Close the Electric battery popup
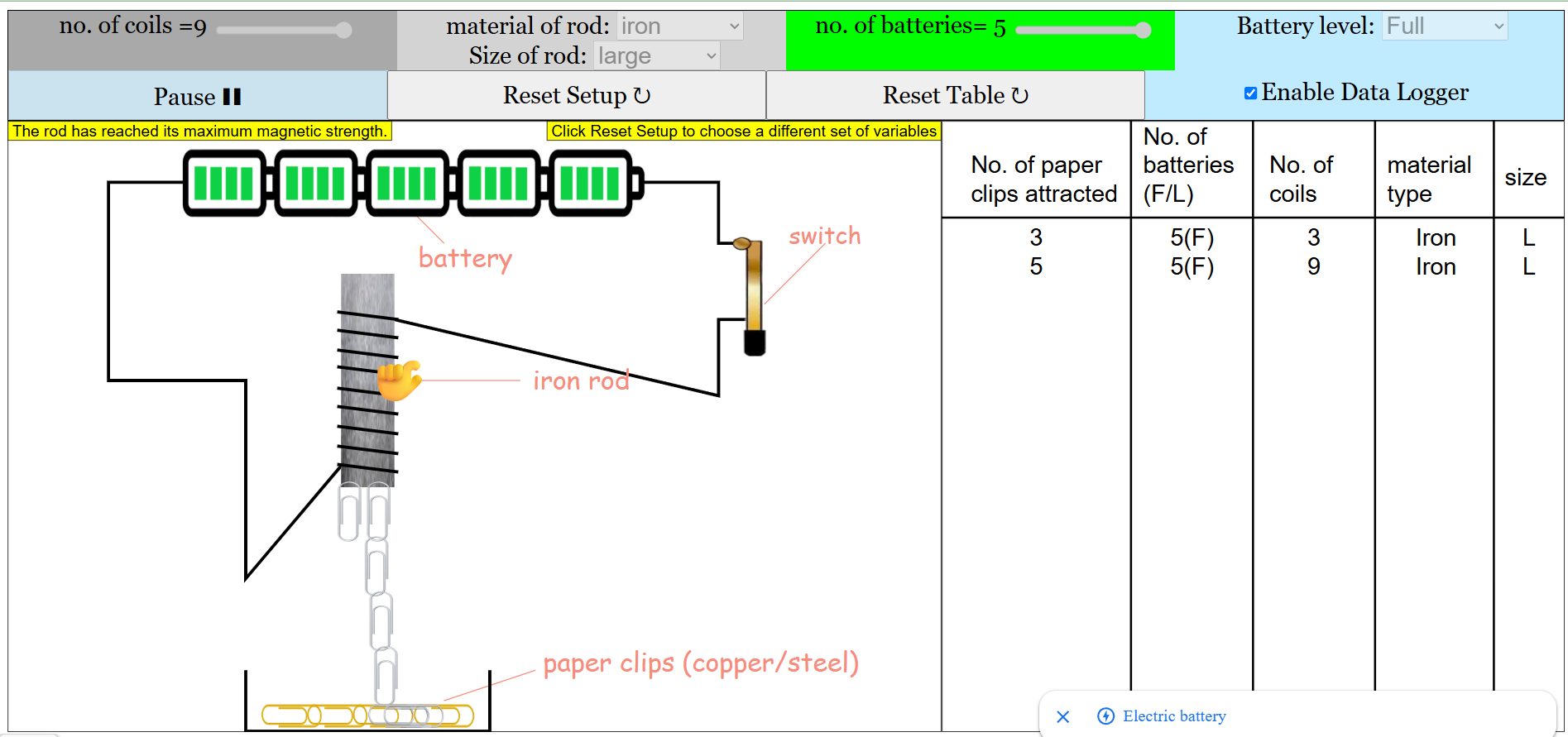 [x=1063, y=716]
